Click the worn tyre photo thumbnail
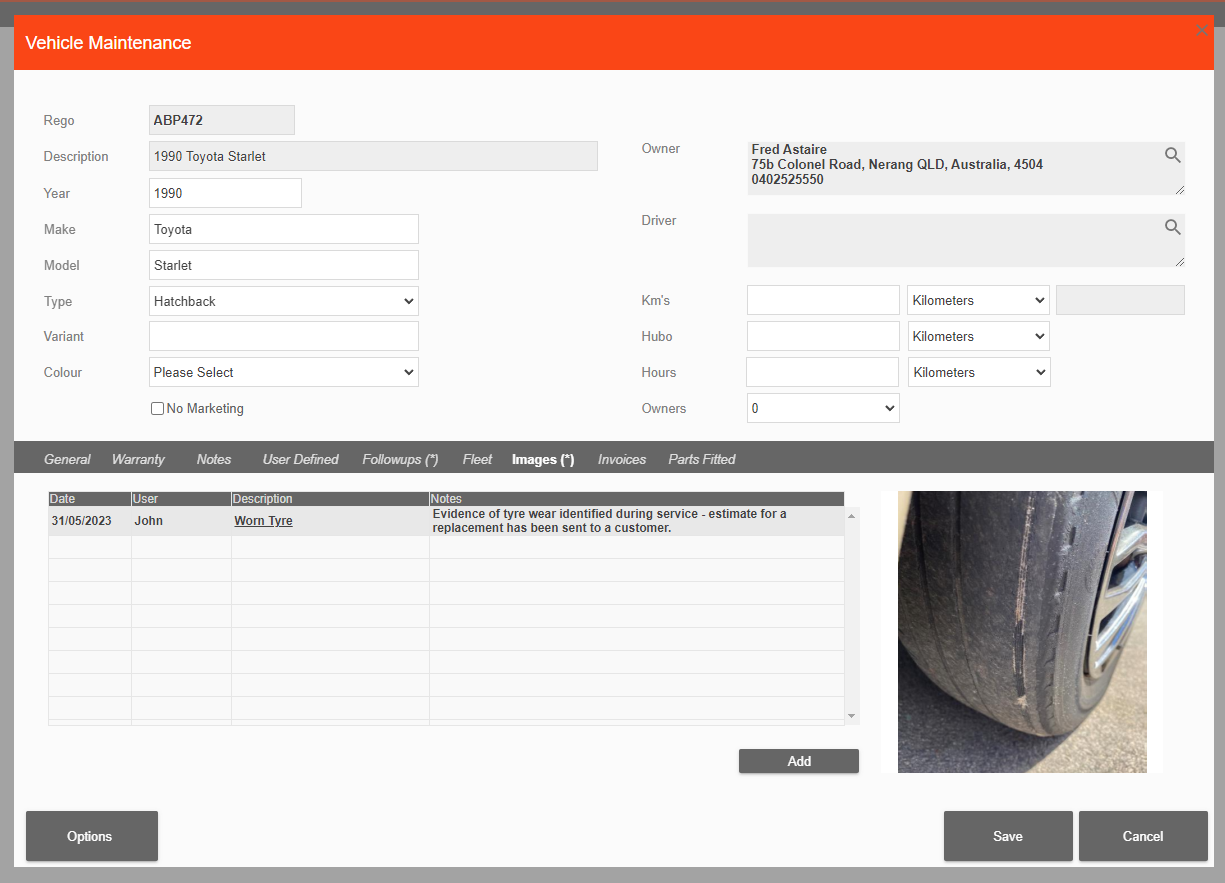Viewport: 1225px width, 883px height. click(1021, 631)
